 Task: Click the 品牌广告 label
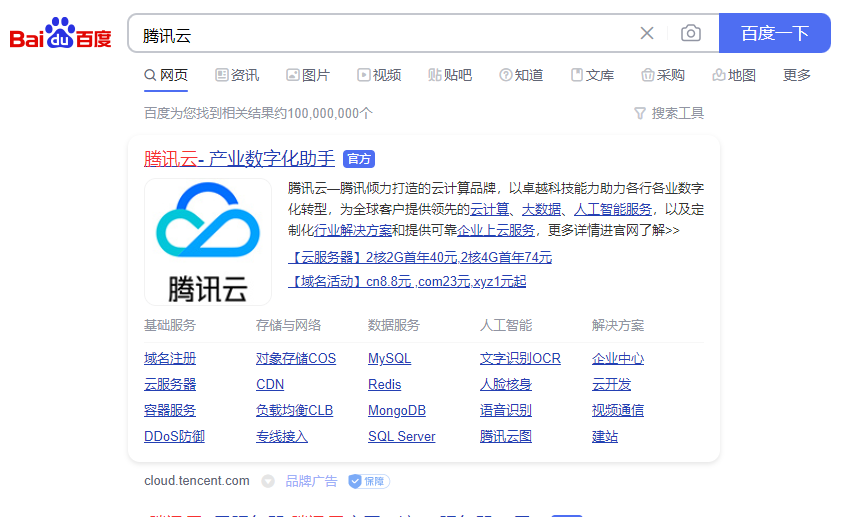tap(312, 481)
